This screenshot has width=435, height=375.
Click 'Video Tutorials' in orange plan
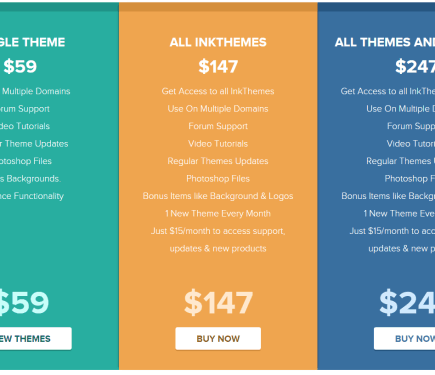[218, 144]
